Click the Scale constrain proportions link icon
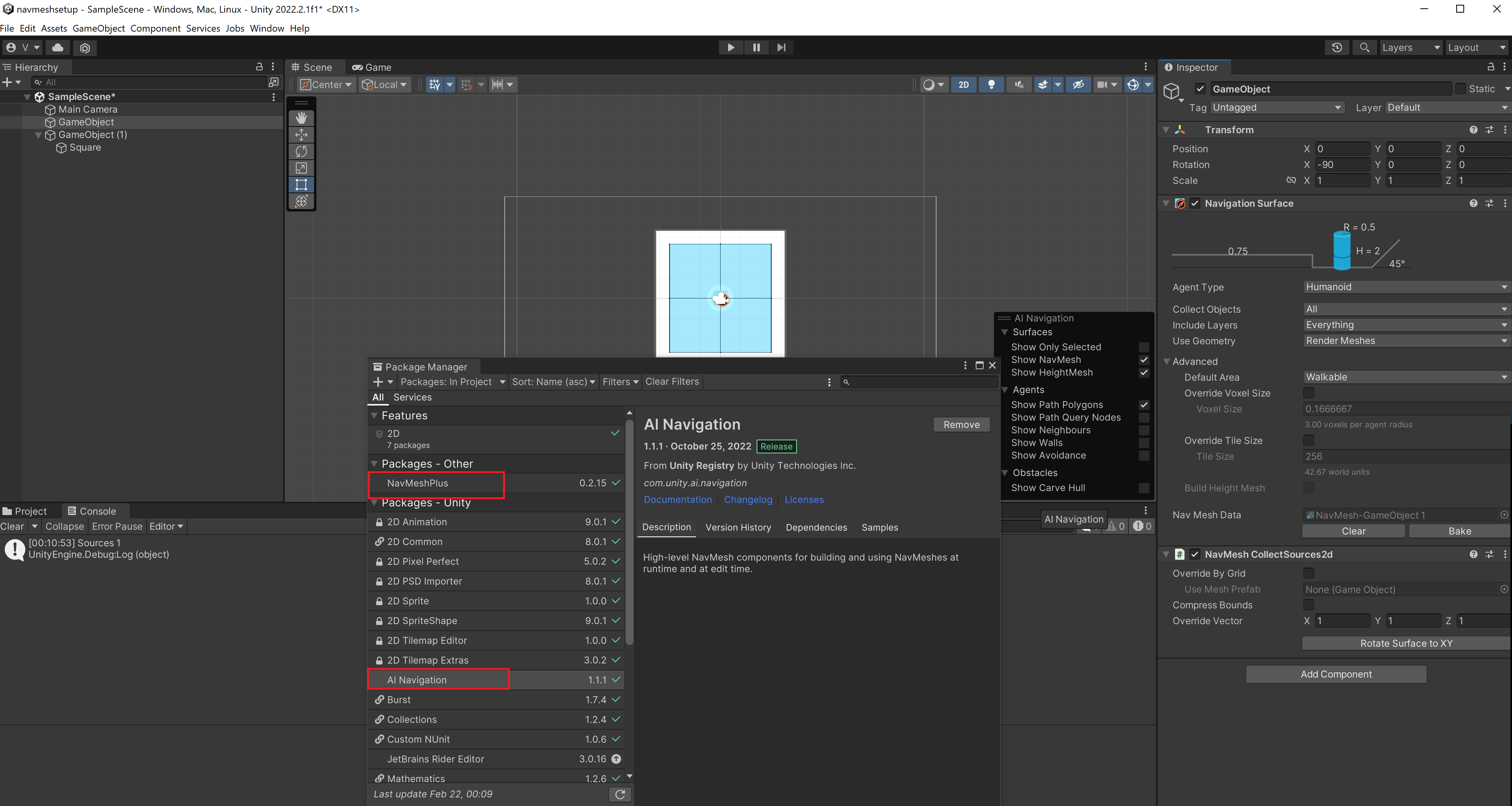This screenshot has height=806, width=1512. (x=1291, y=180)
